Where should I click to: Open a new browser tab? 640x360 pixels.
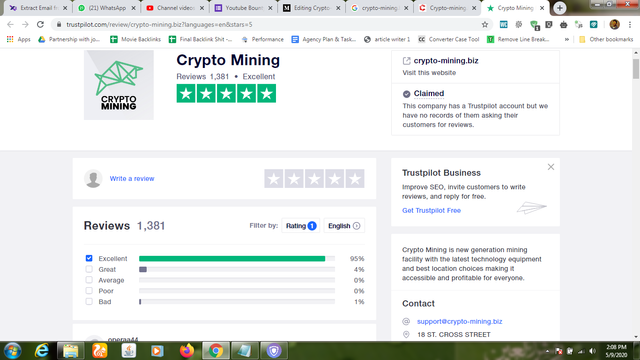click(x=560, y=8)
